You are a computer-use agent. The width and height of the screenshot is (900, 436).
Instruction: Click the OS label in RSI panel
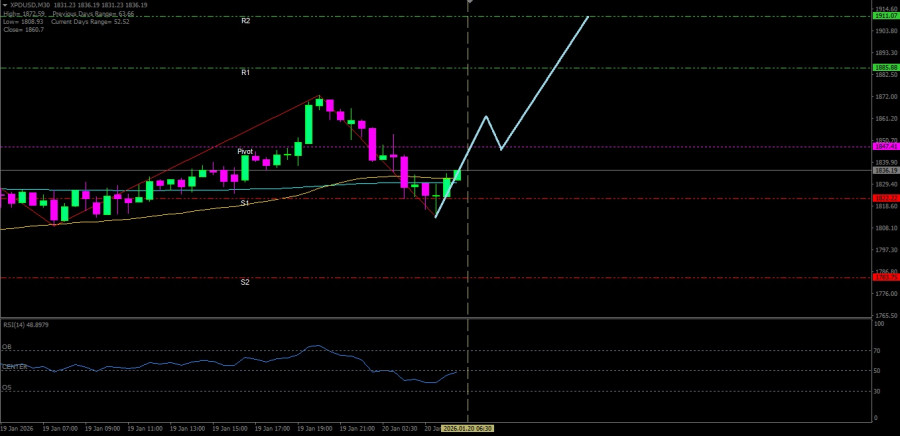[7, 388]
